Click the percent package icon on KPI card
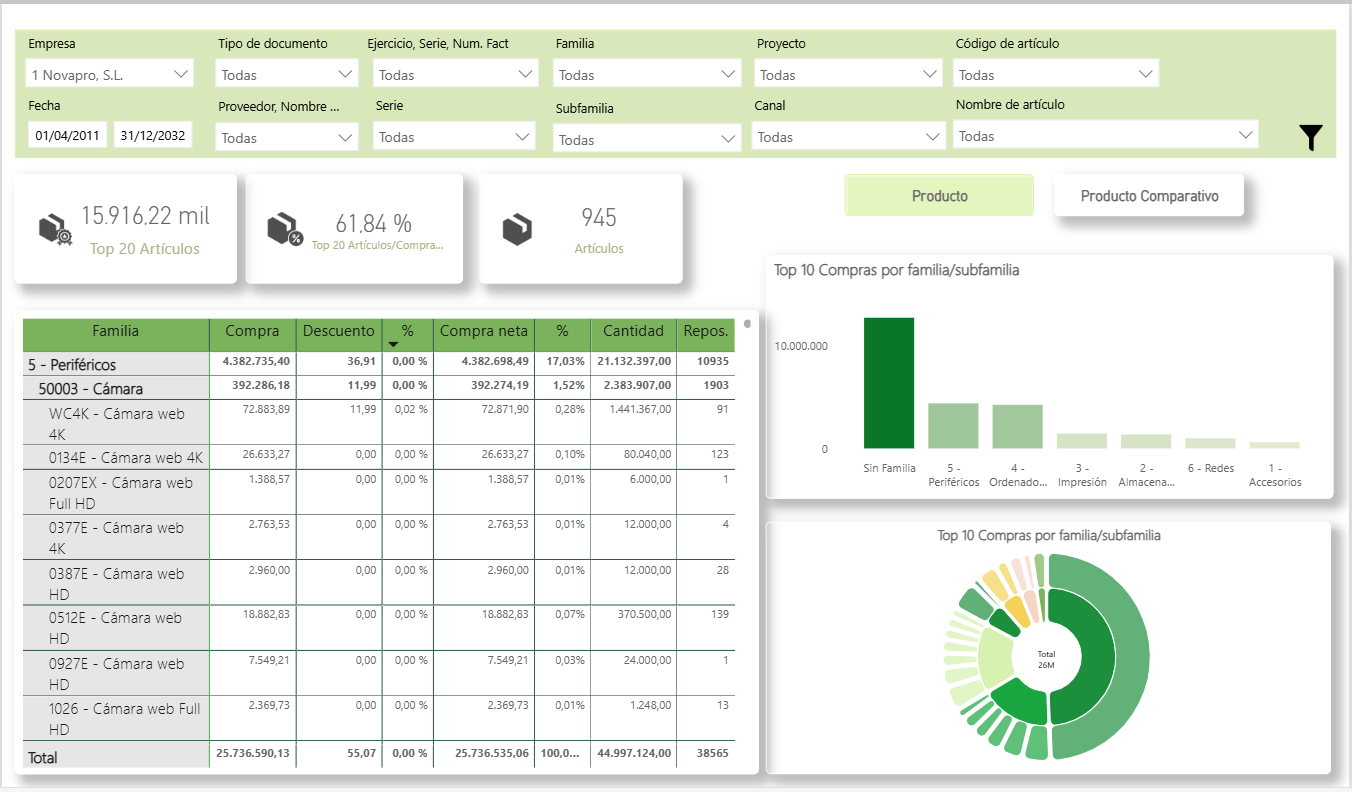Viewport: 1352px width, 792px height. [x=285, y=229]
